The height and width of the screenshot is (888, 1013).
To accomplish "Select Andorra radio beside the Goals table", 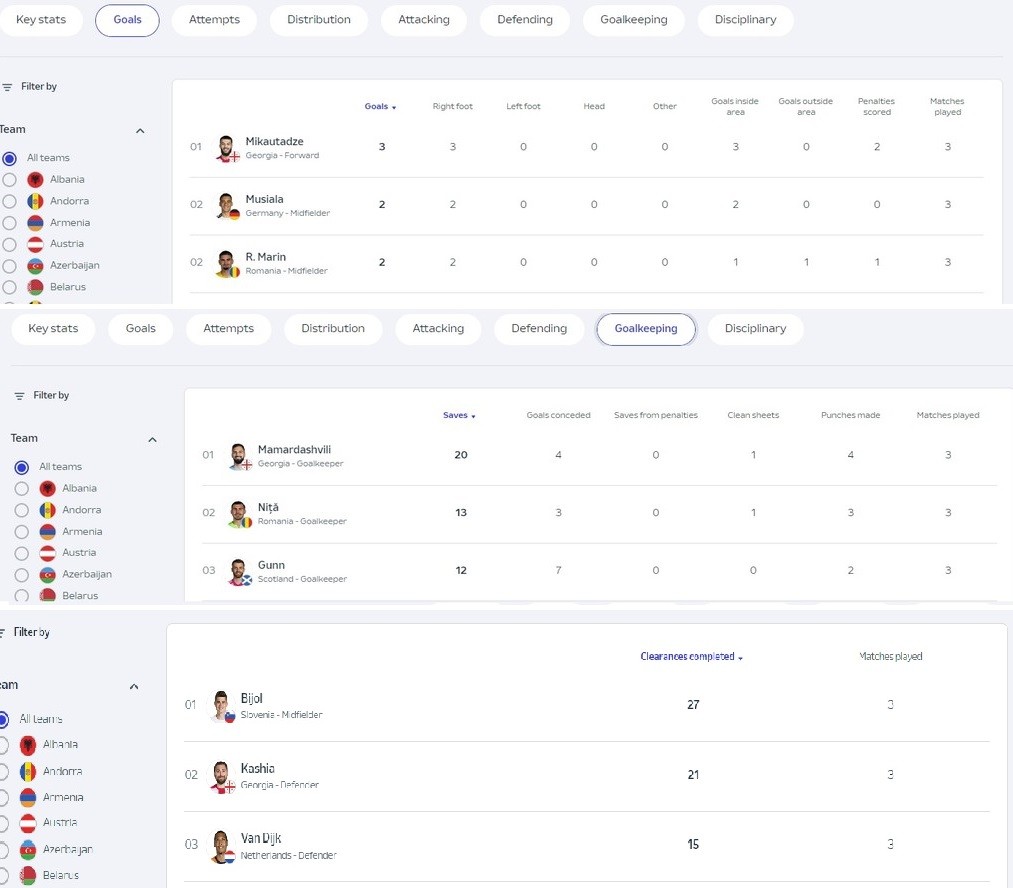I will [10, 201].
